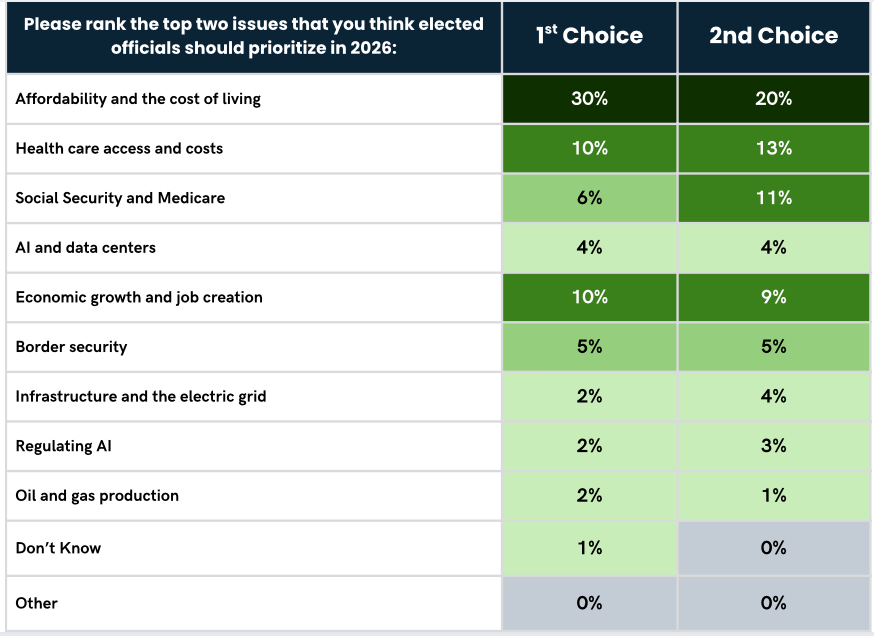Select the survey question header cell
The height and width of the screenshot is (636, 874).
click(x=254, y=37)
